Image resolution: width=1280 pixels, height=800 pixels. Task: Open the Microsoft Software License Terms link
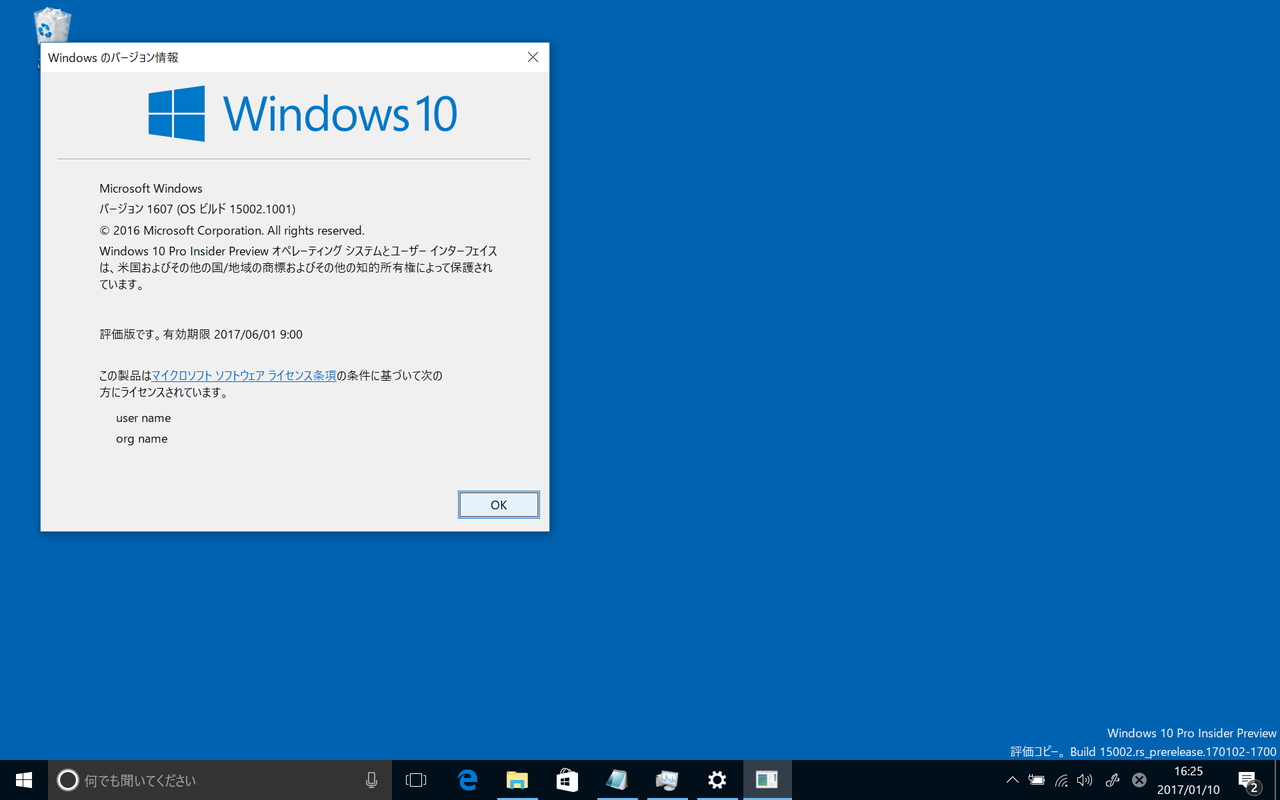point(243,375)
